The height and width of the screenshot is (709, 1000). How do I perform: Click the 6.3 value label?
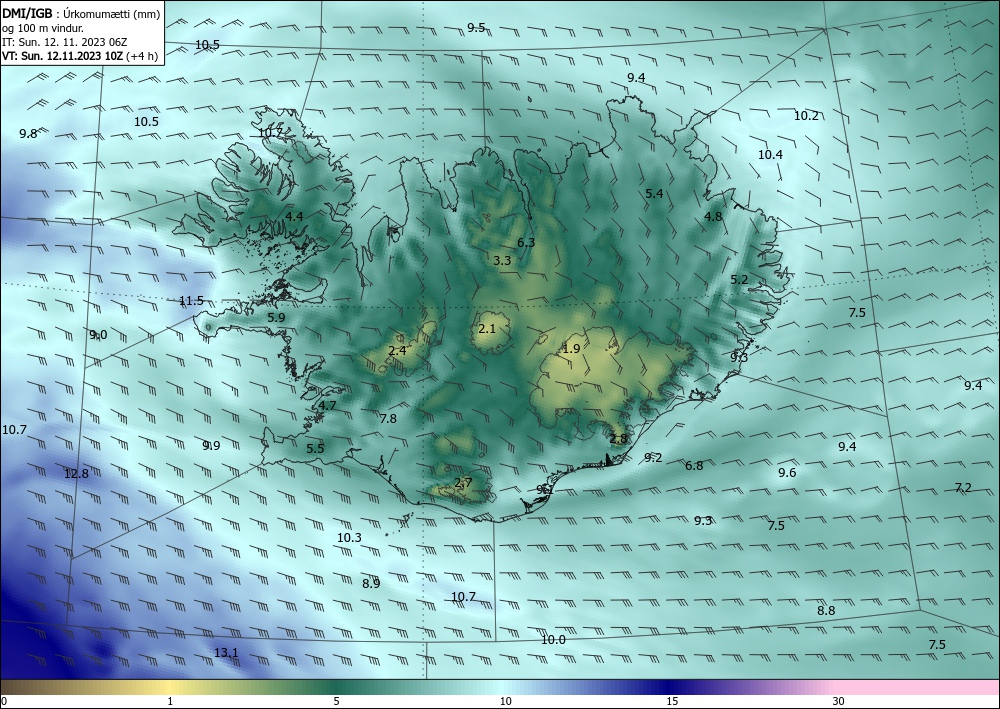[526, 242]
